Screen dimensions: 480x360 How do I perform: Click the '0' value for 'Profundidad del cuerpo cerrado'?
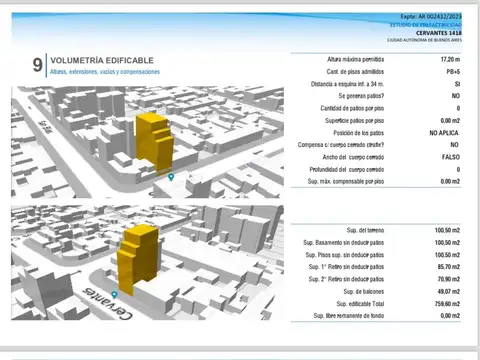click(458, 169)
